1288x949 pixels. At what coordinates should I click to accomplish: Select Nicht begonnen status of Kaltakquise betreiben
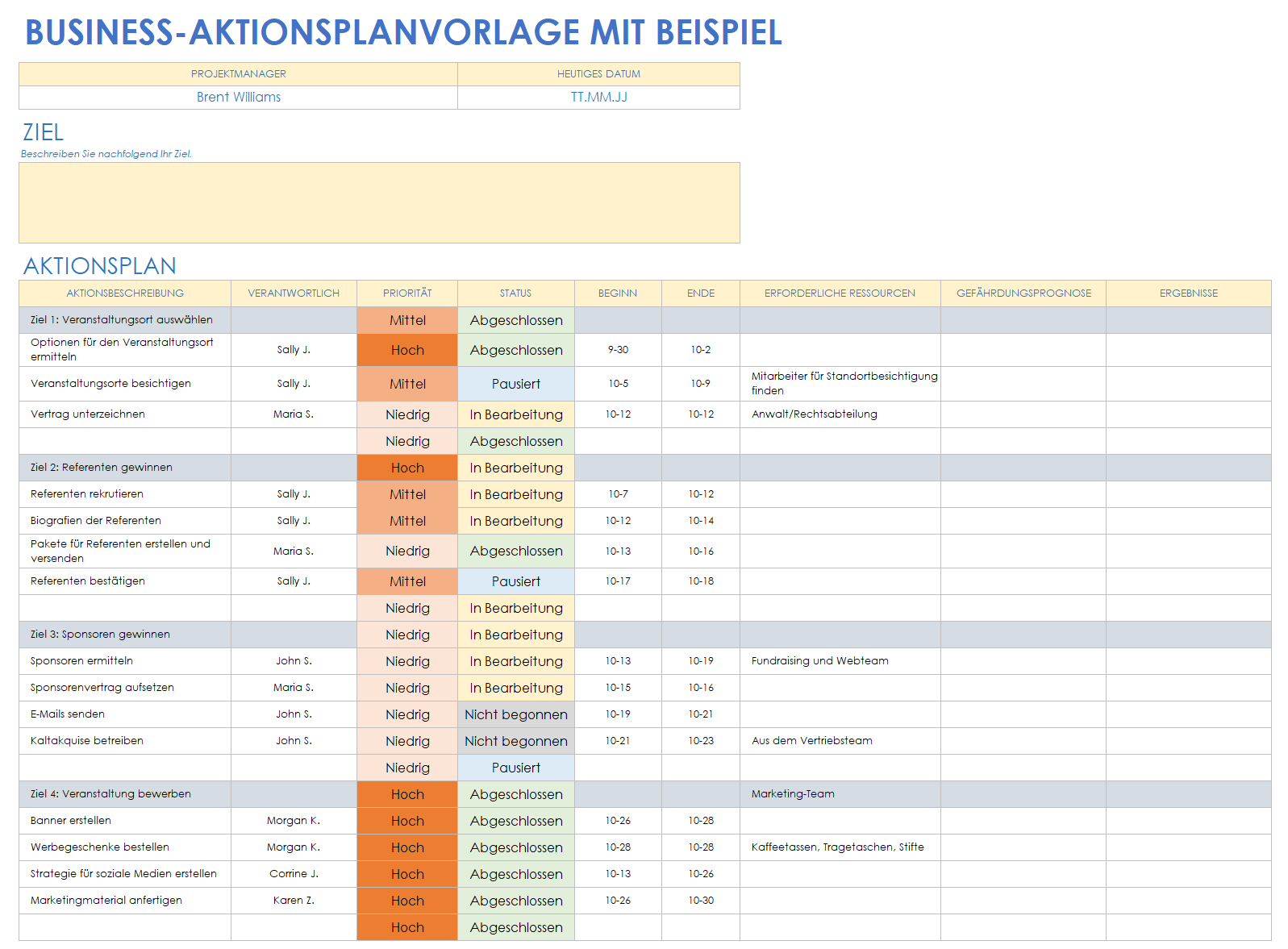pyautogui.click(x=516, y=741)
